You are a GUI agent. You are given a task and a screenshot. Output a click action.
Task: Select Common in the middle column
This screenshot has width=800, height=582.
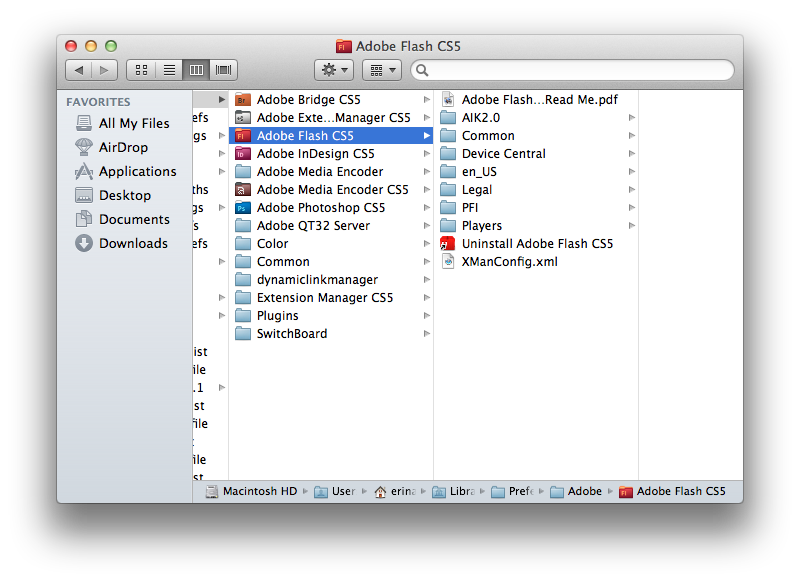click(x=283, y=262)
